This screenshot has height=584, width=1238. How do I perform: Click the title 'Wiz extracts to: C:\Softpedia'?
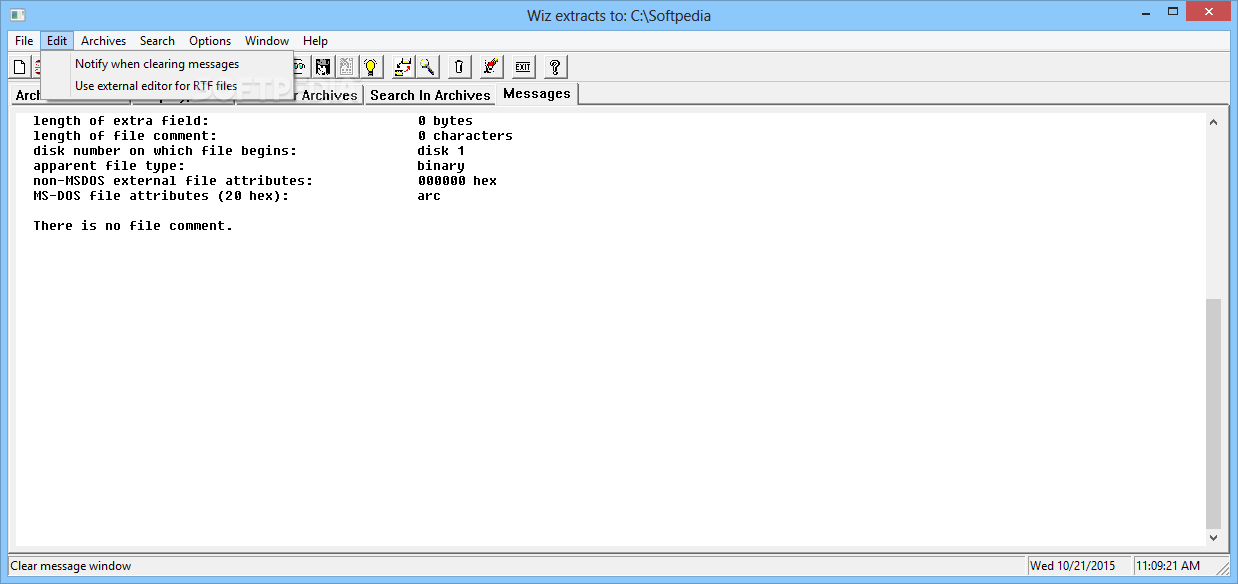coord(619,16)
